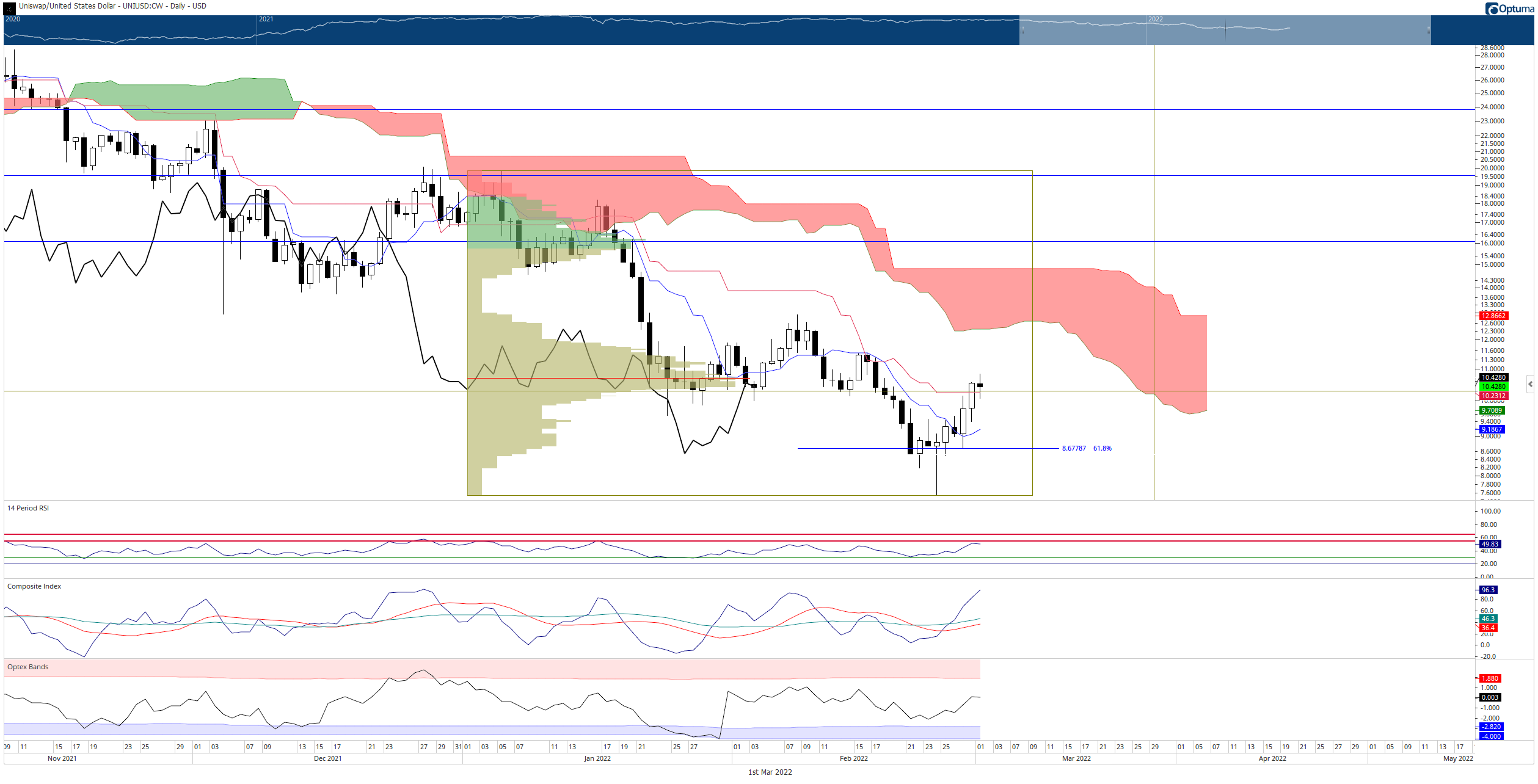Viewport: 1538px width, 784px height.
Task: Select the blue 9.1867 price tag
Action: [1492, 429]
